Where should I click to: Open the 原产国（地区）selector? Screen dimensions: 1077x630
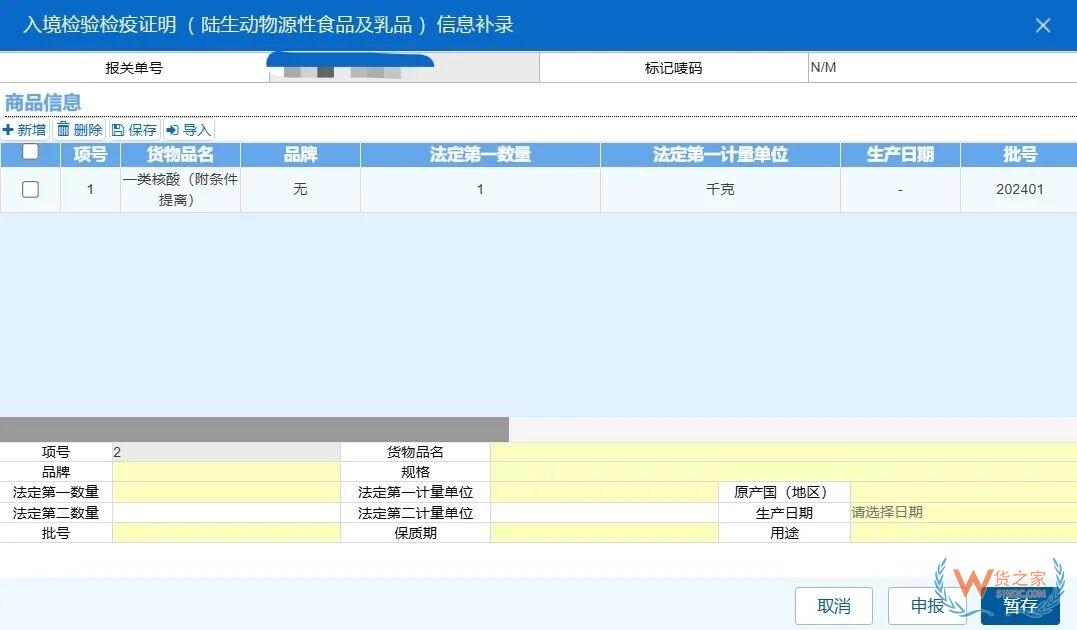pos(960,492)
